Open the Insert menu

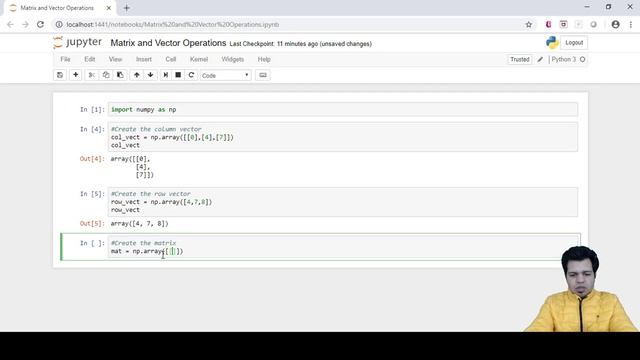144,60
